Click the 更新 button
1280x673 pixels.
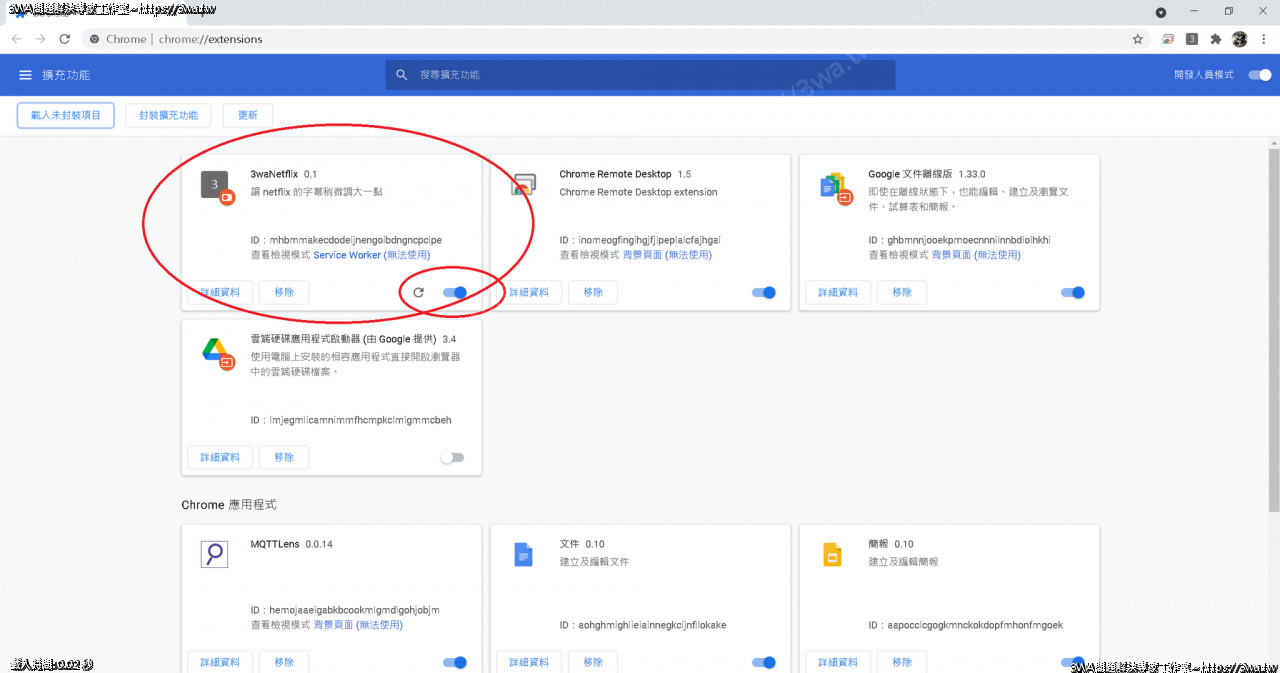click(248, 115)
